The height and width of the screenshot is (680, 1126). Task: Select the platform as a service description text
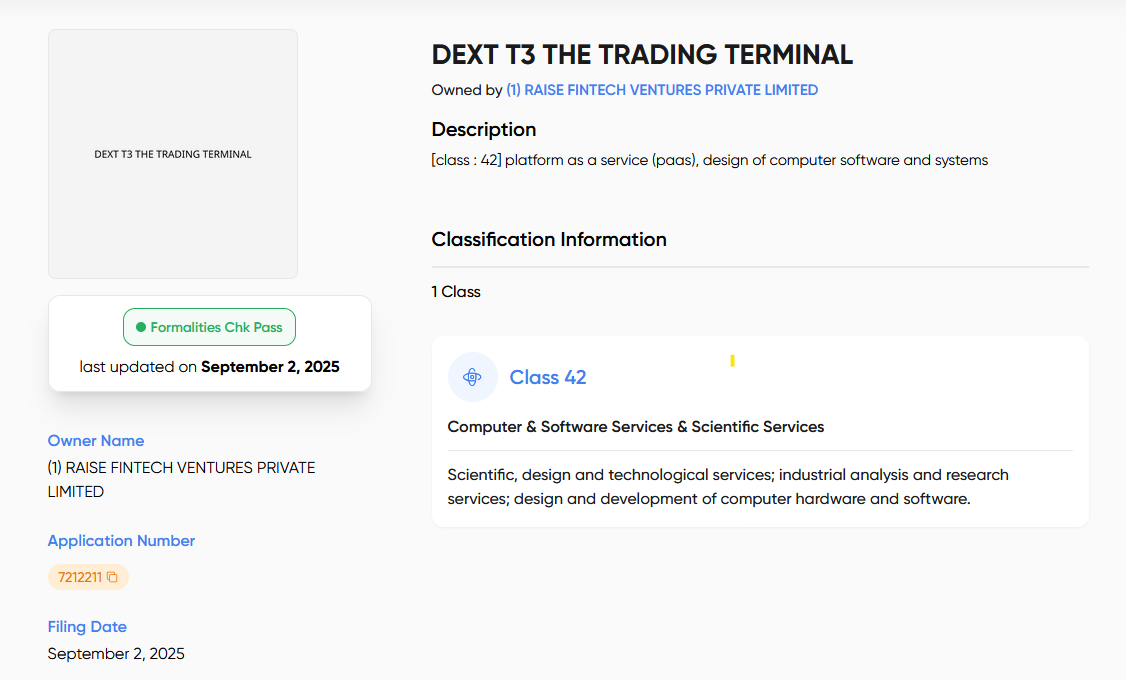click(709, 160)
